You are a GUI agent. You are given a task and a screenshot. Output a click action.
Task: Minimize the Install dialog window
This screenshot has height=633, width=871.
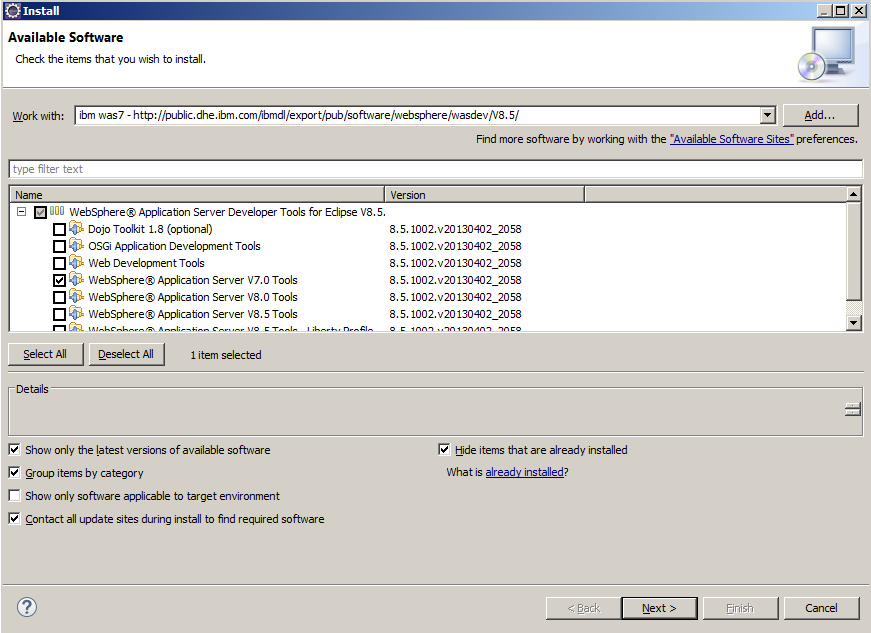pyautogui.click(x=824, y=11)
